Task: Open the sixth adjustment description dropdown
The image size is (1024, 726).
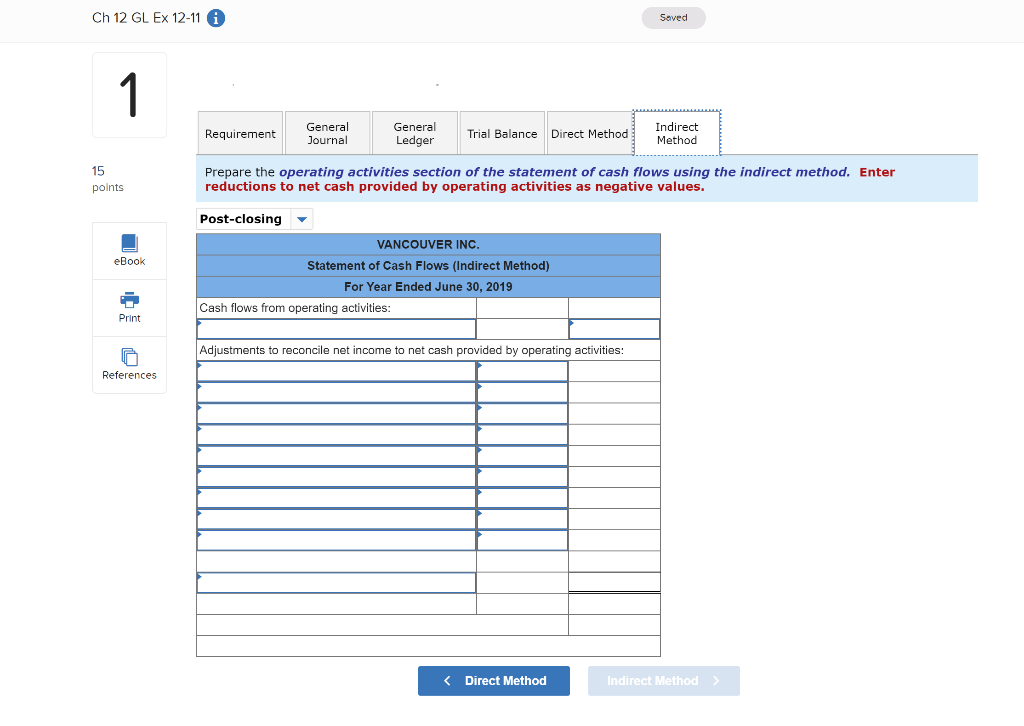Action: (x=336, y=477)
